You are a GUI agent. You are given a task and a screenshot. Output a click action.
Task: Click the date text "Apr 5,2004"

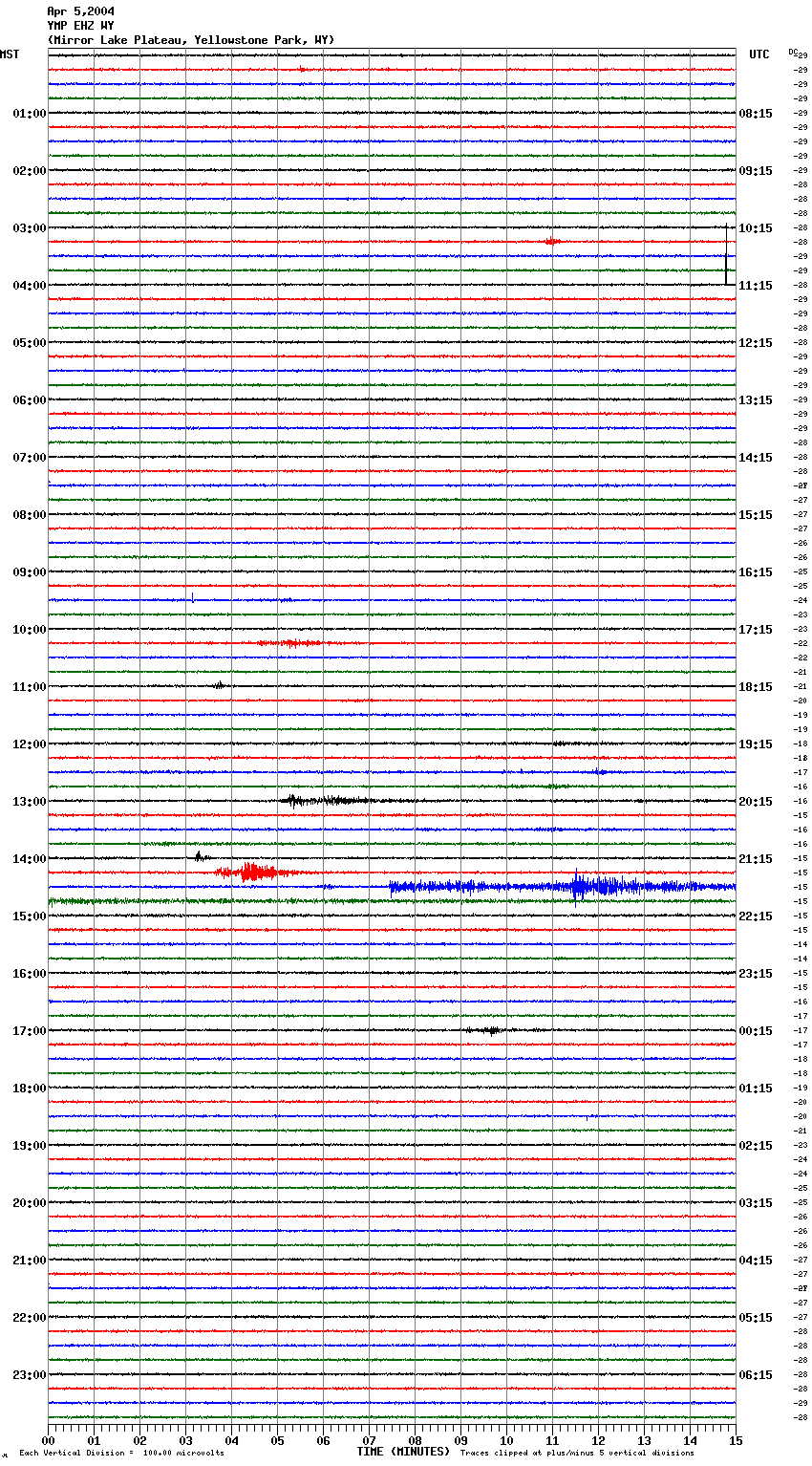click(x=80, y=11)
